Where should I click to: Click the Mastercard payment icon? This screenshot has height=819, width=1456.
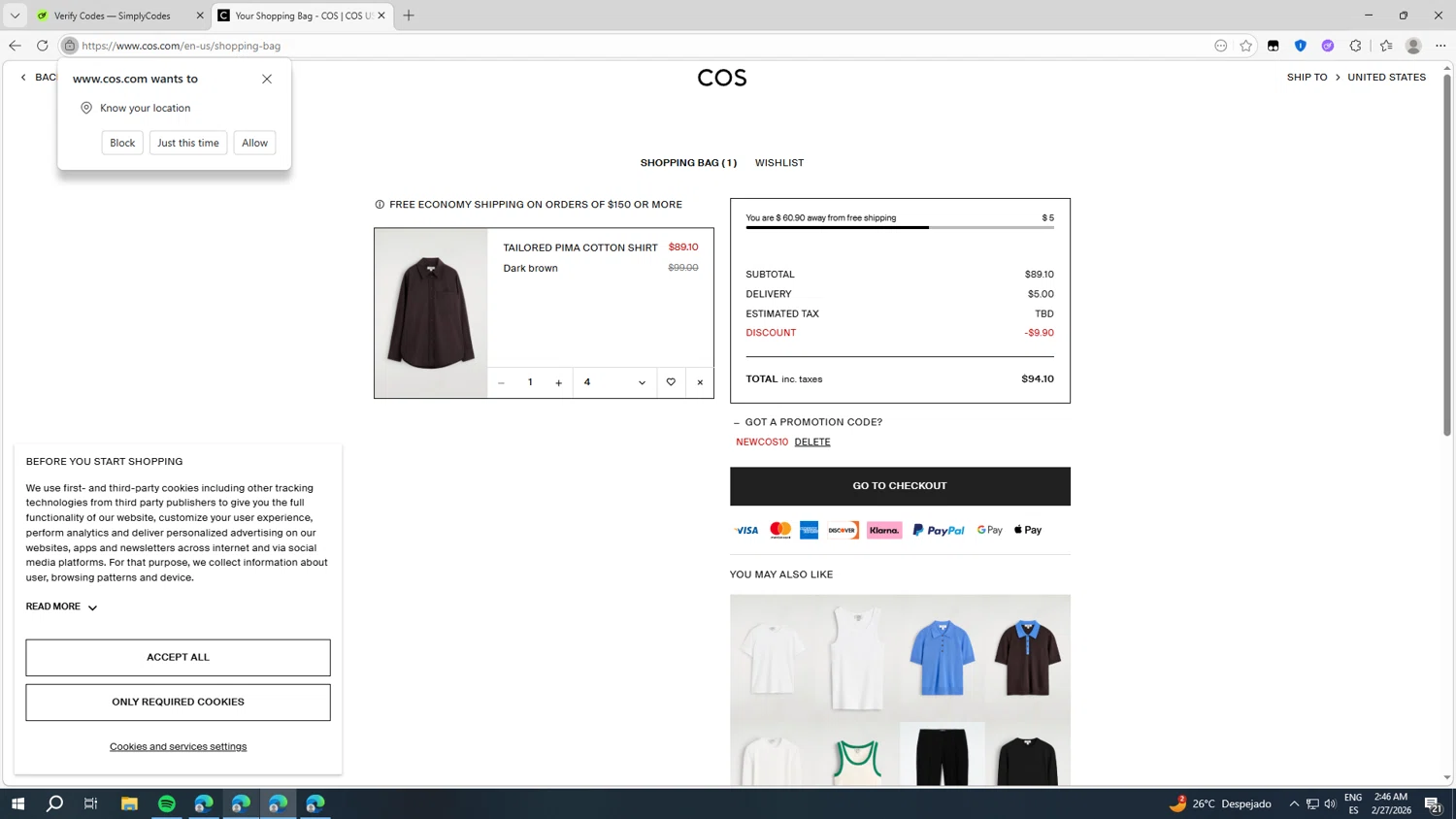pos(780,531)
